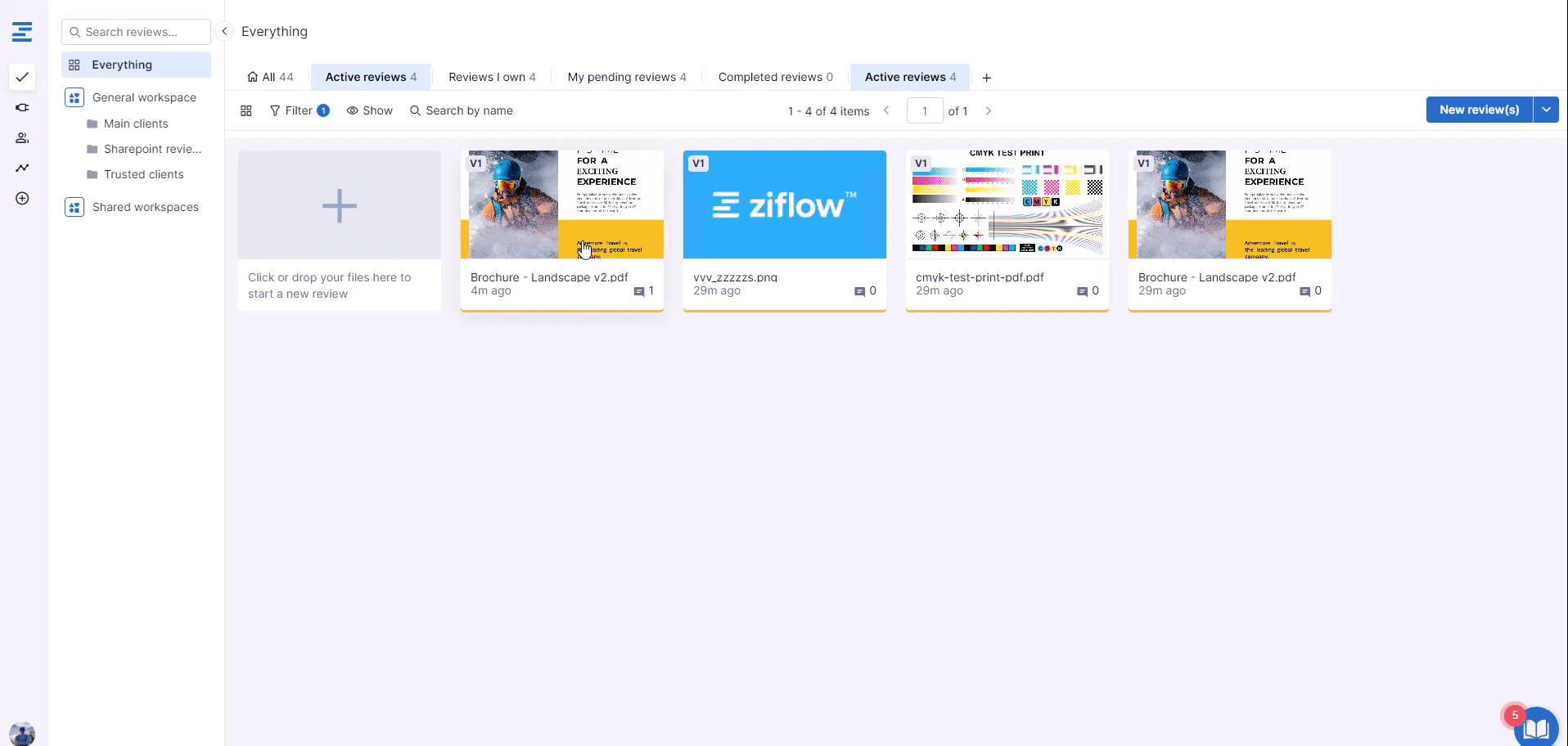This screenshot has width=1568, height=746.
Task: Toggle the Show columns eye option
Action: click(369, 110)
